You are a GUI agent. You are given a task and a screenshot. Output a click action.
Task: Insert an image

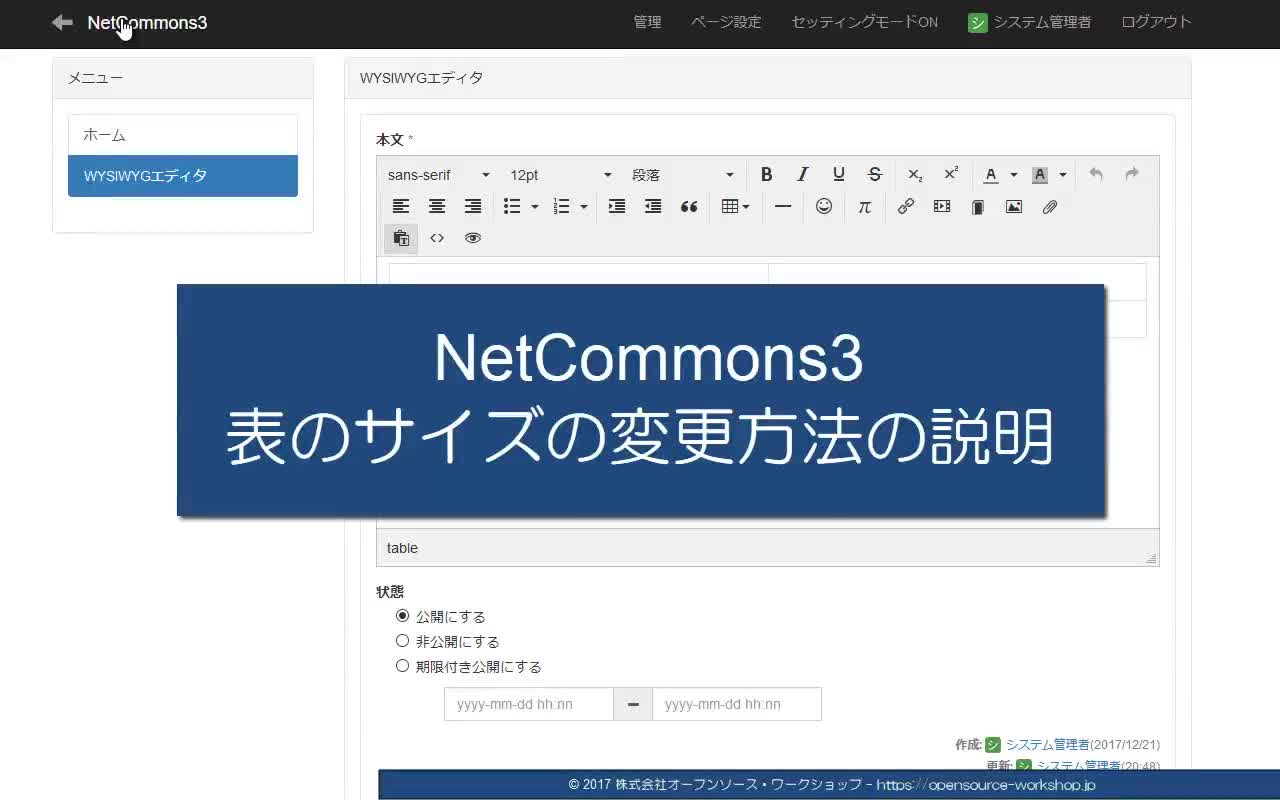(1014, 206)
